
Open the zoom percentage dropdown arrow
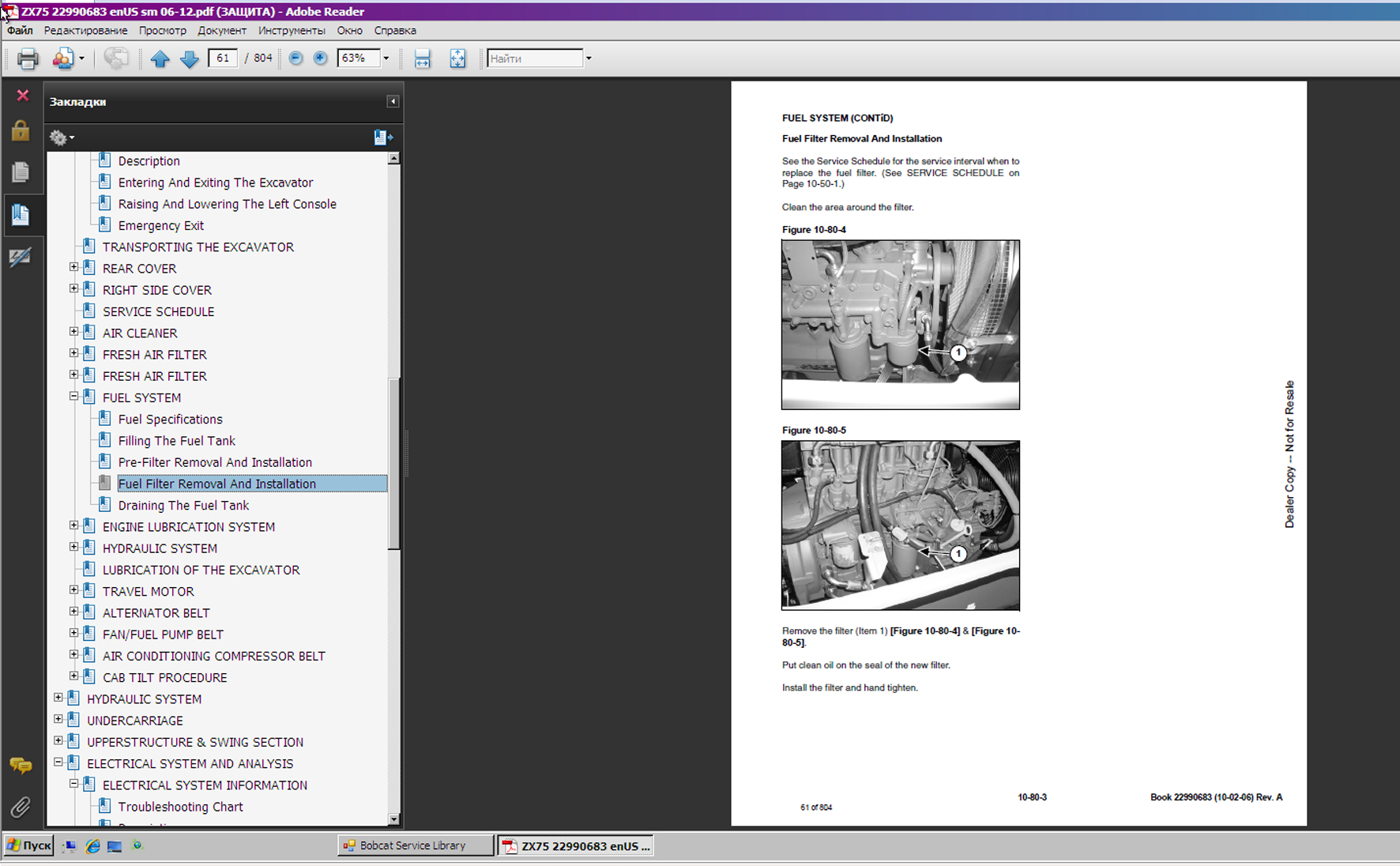(386, 58)
